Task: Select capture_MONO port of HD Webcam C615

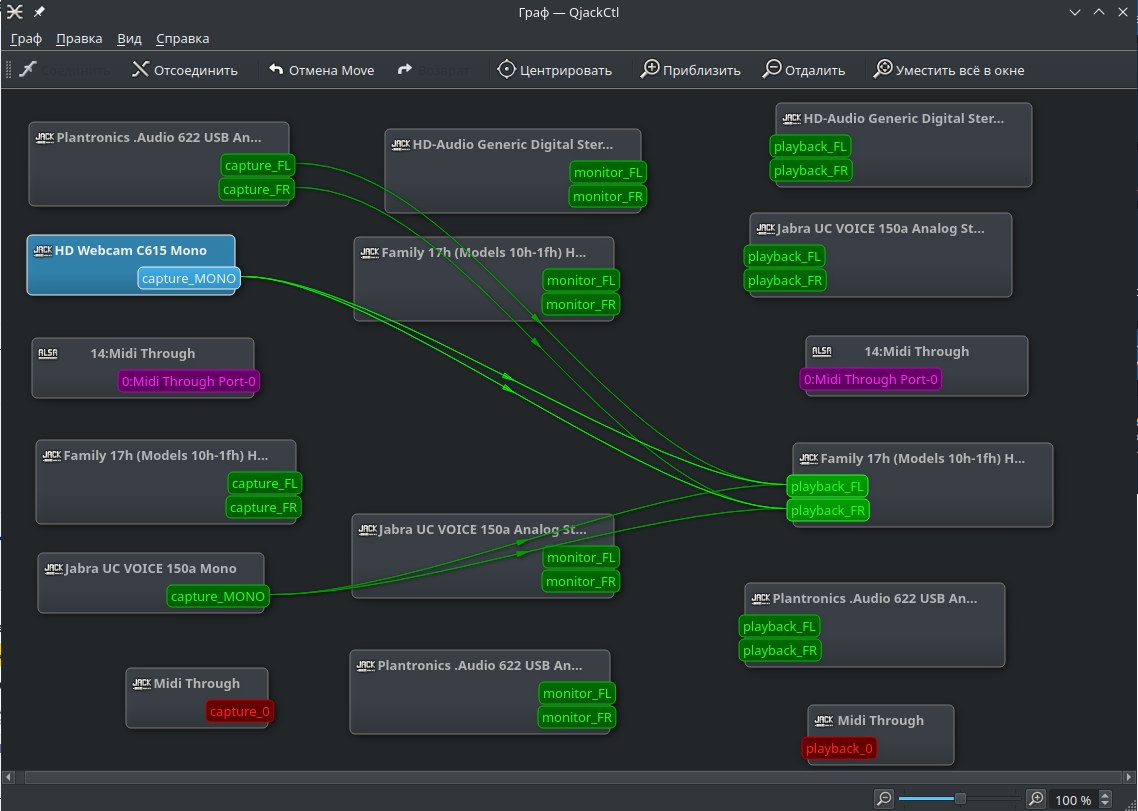Action: (189, 278)
